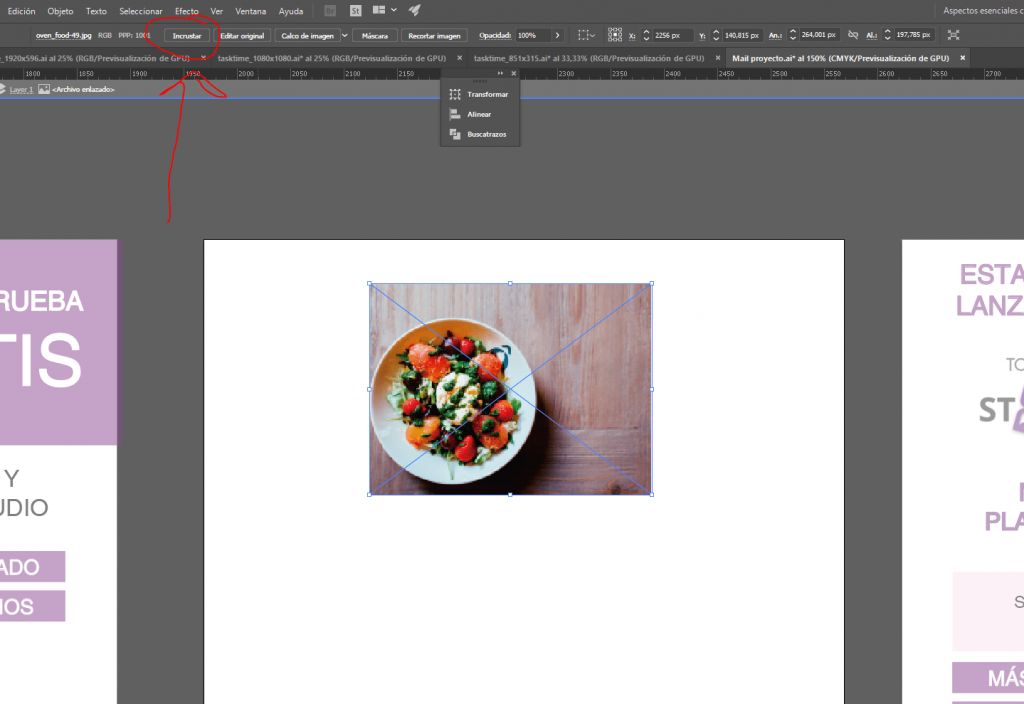Open the Alinear panel
1024x704 pixels.
479,114
